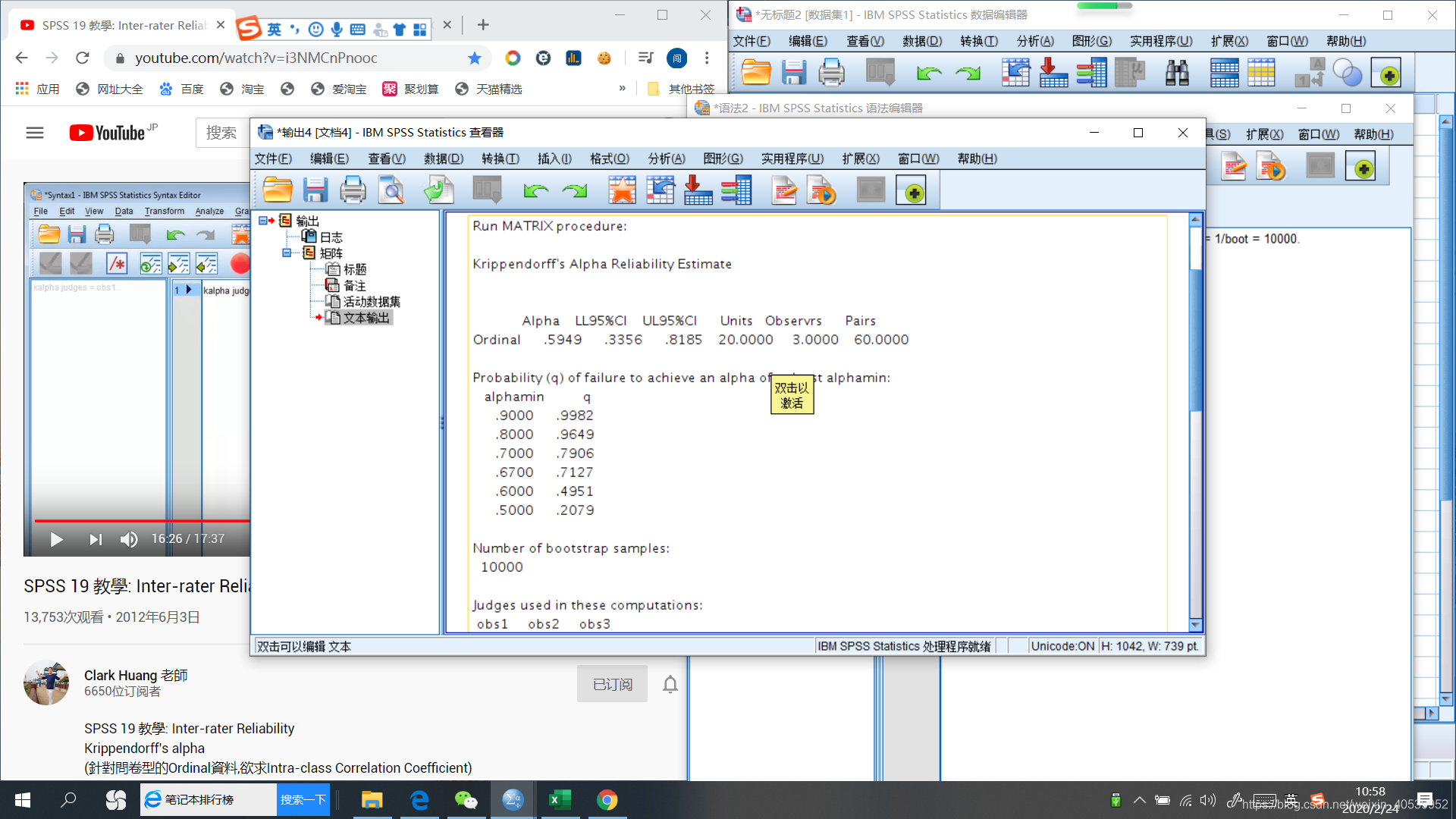Collapse the 输出 root tree node
This screenshot has width=1456, height=819.
pyautogui.click(x=262, y=221)
